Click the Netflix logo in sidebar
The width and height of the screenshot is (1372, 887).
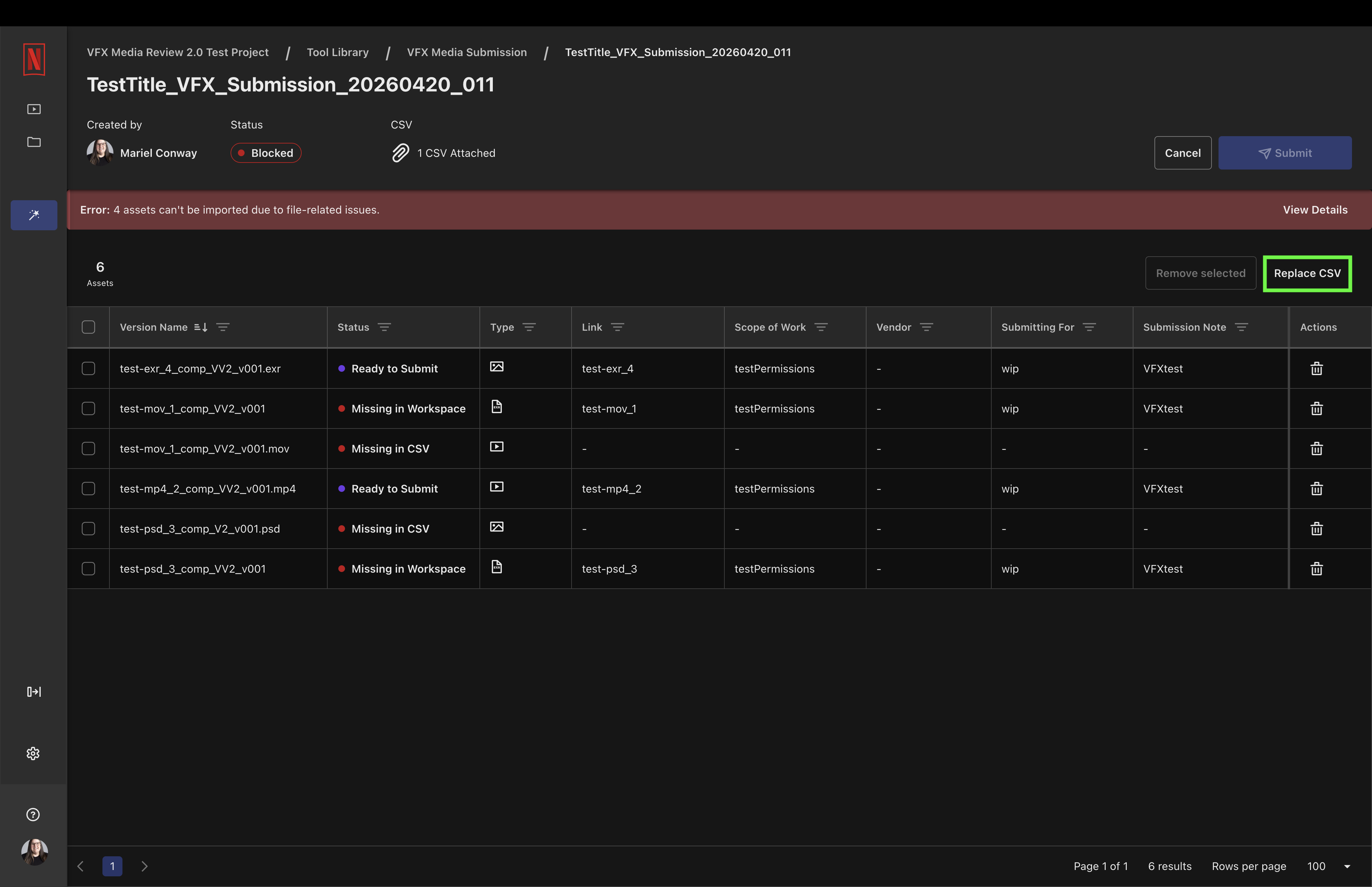(34, 59)
